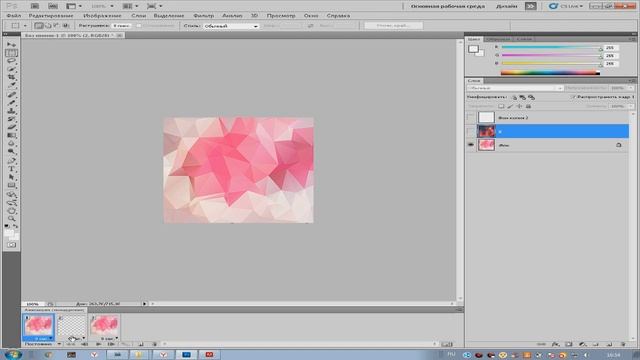
Task: Switch to 'Дизайн' workspace
Action: click(507, 6)
